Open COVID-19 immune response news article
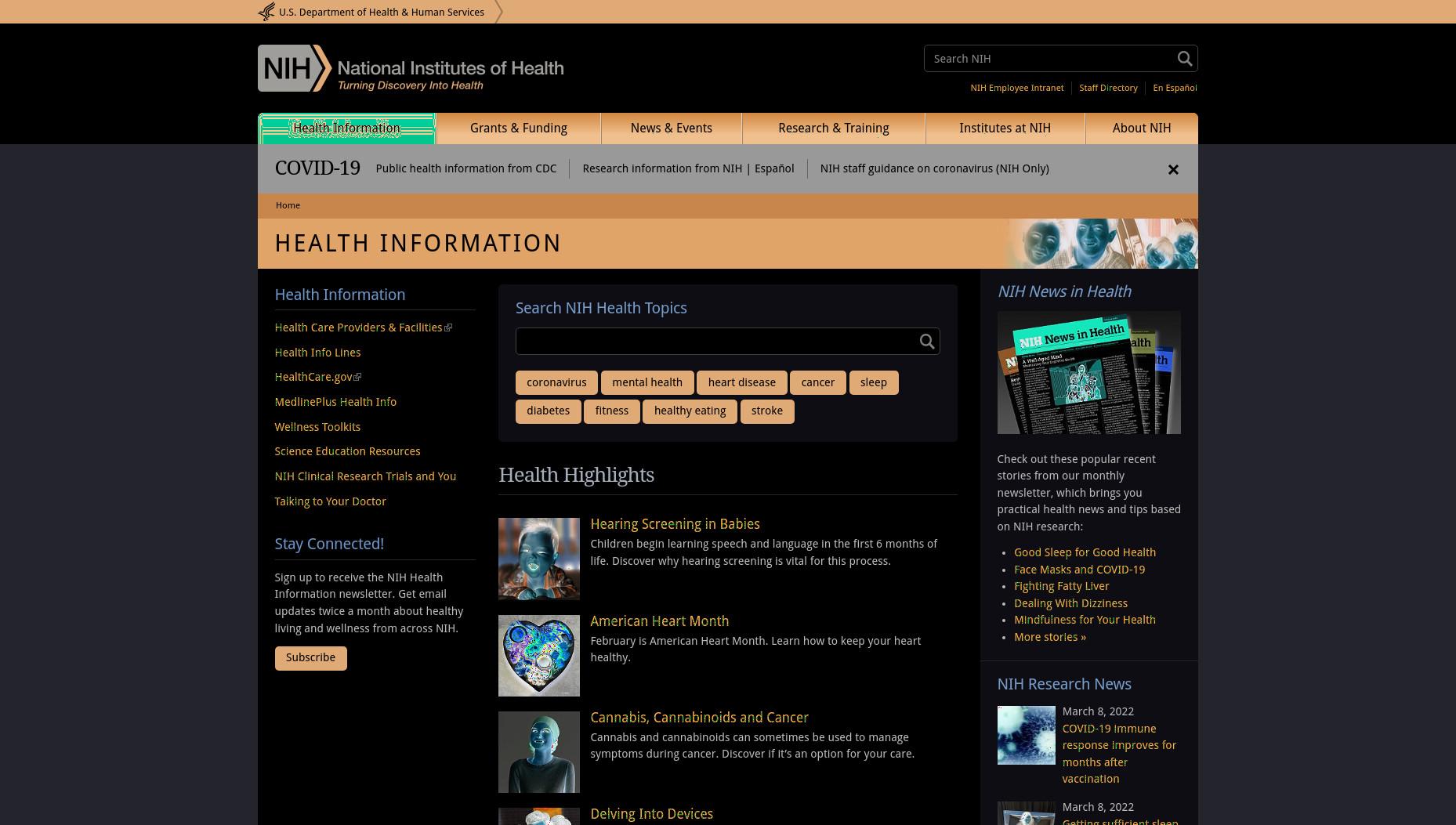The image size is (1456, 825). click(x=1119, y=754)
